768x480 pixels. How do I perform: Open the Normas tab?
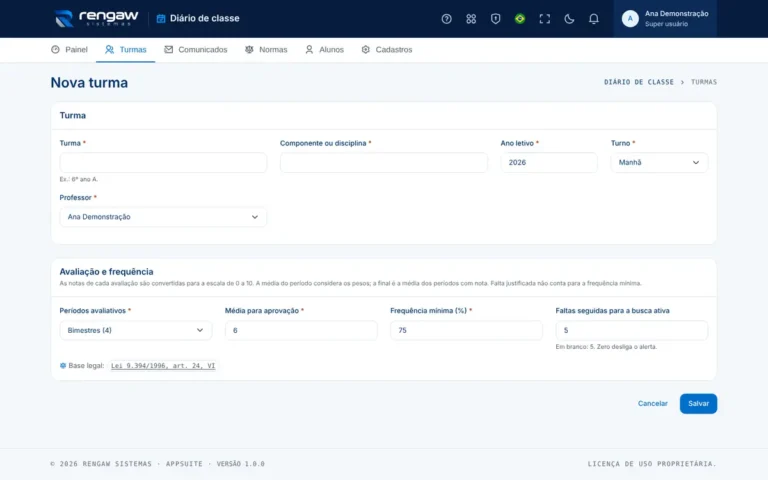point(266,49)
